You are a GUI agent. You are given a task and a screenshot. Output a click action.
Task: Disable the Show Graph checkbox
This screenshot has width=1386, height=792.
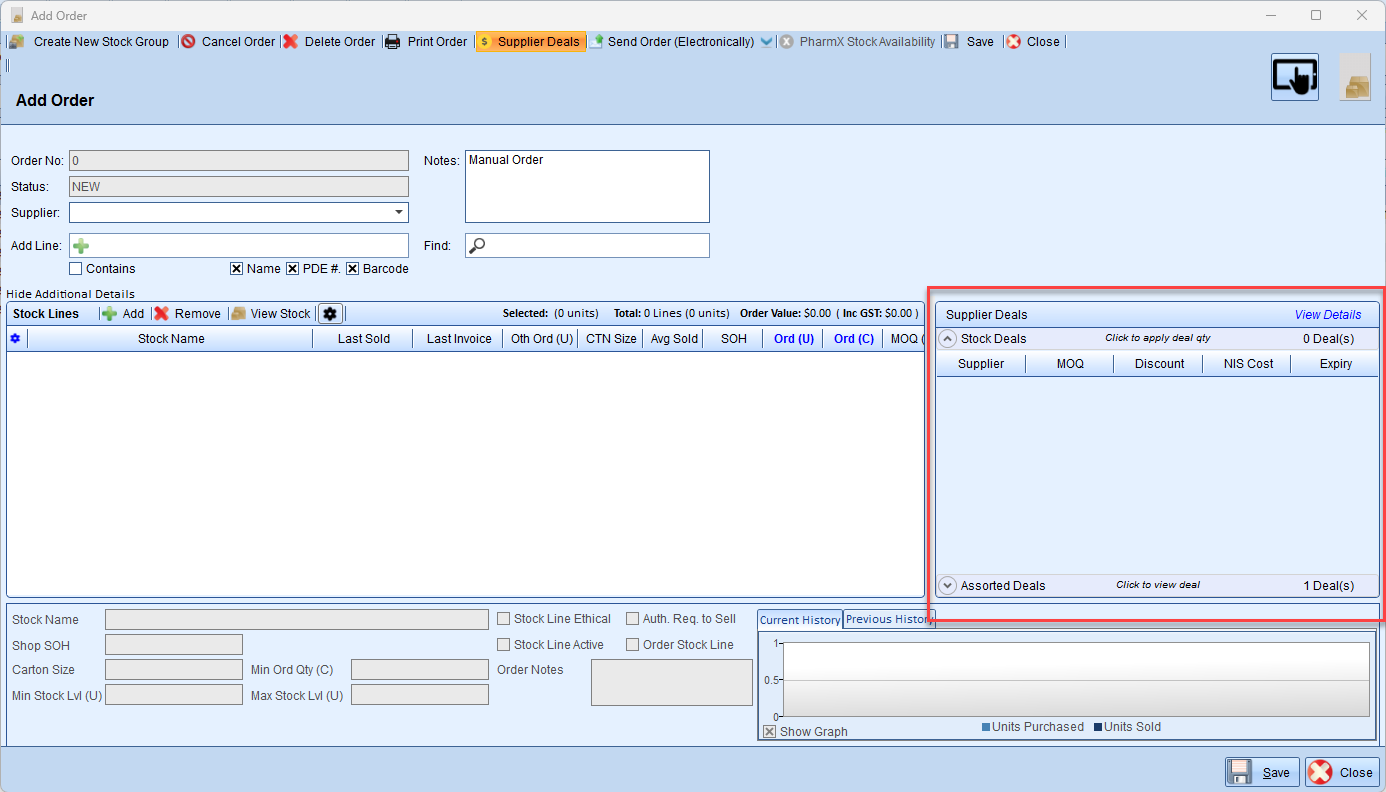(769, 732)
